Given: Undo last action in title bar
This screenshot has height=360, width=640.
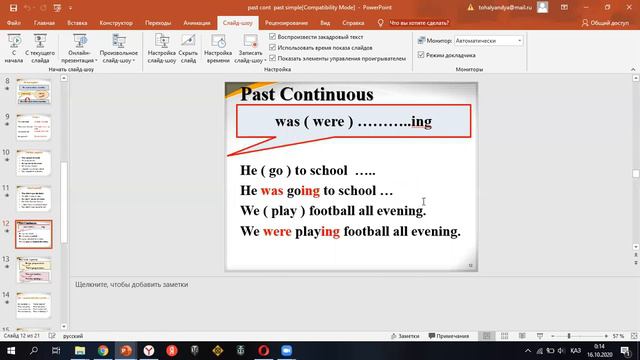Looking at the screenshot, I should tap(27, 8).
